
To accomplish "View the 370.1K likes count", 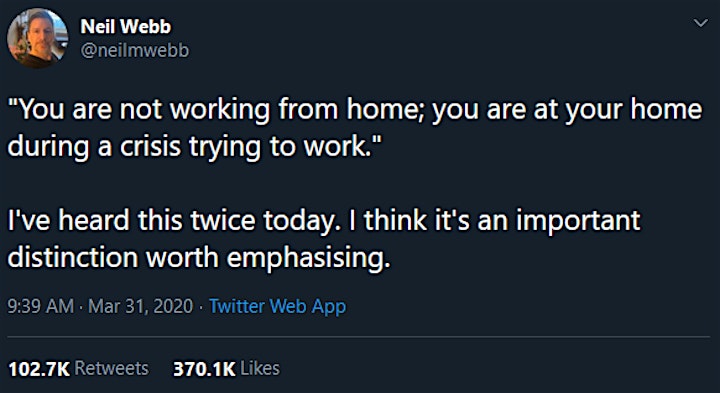I will click(x=204, y=369).
